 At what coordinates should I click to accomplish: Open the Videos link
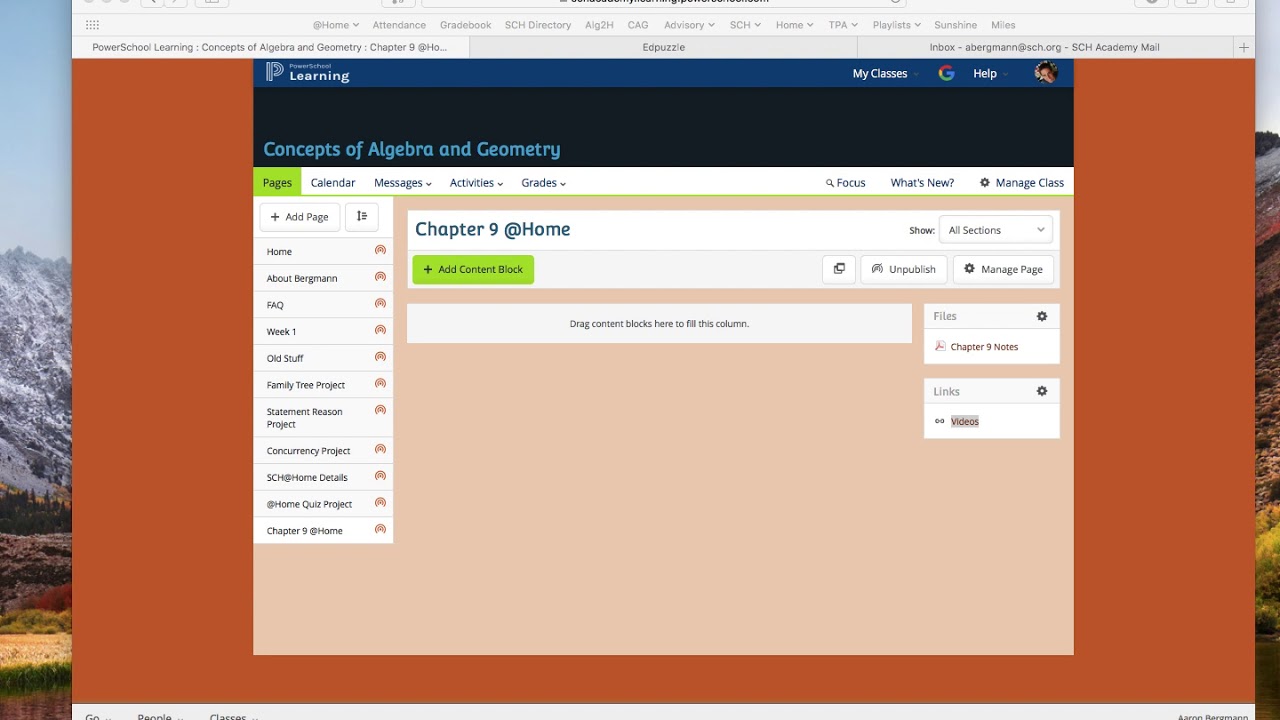(x=965, y=421)
